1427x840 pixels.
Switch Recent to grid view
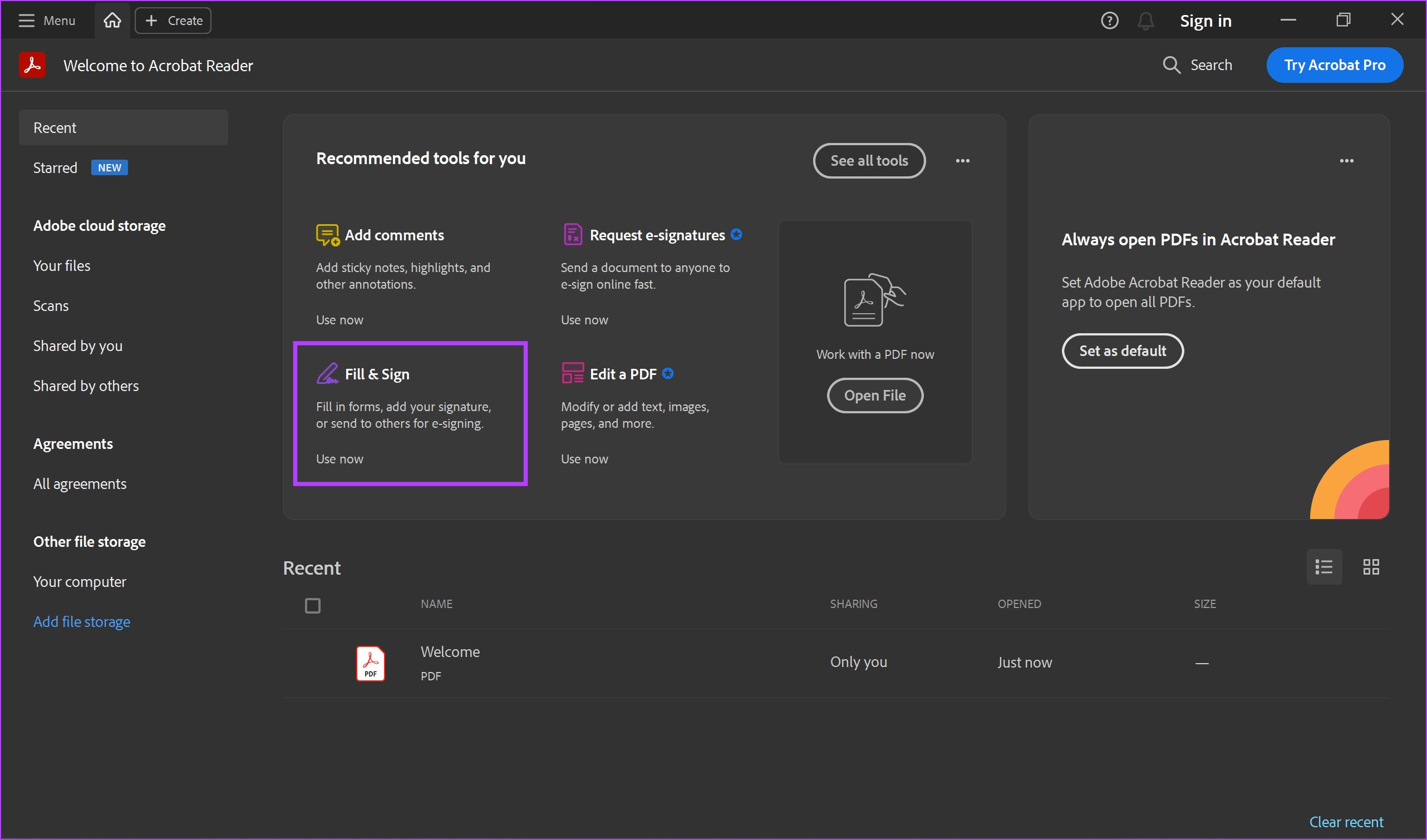[1370, 567]
